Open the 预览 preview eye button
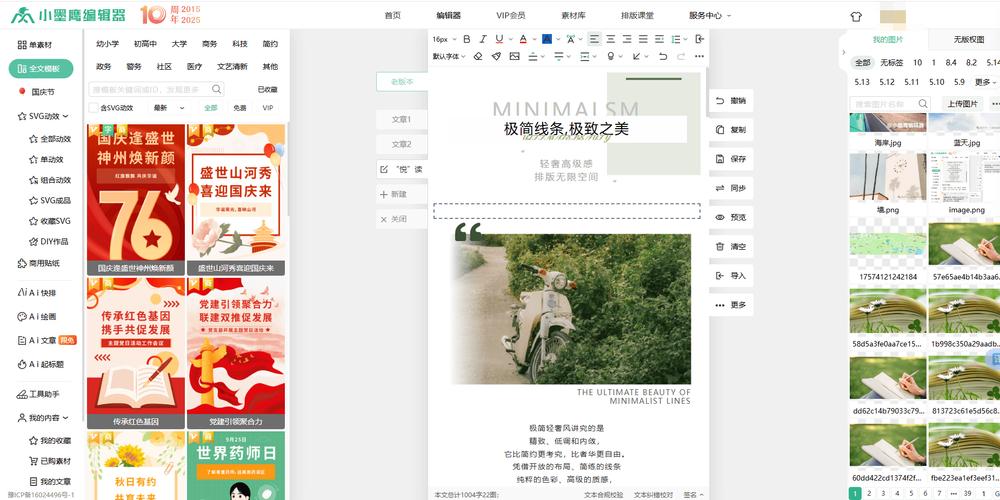The height and width of the screenshot is (500, 1000). click(731, 217)
